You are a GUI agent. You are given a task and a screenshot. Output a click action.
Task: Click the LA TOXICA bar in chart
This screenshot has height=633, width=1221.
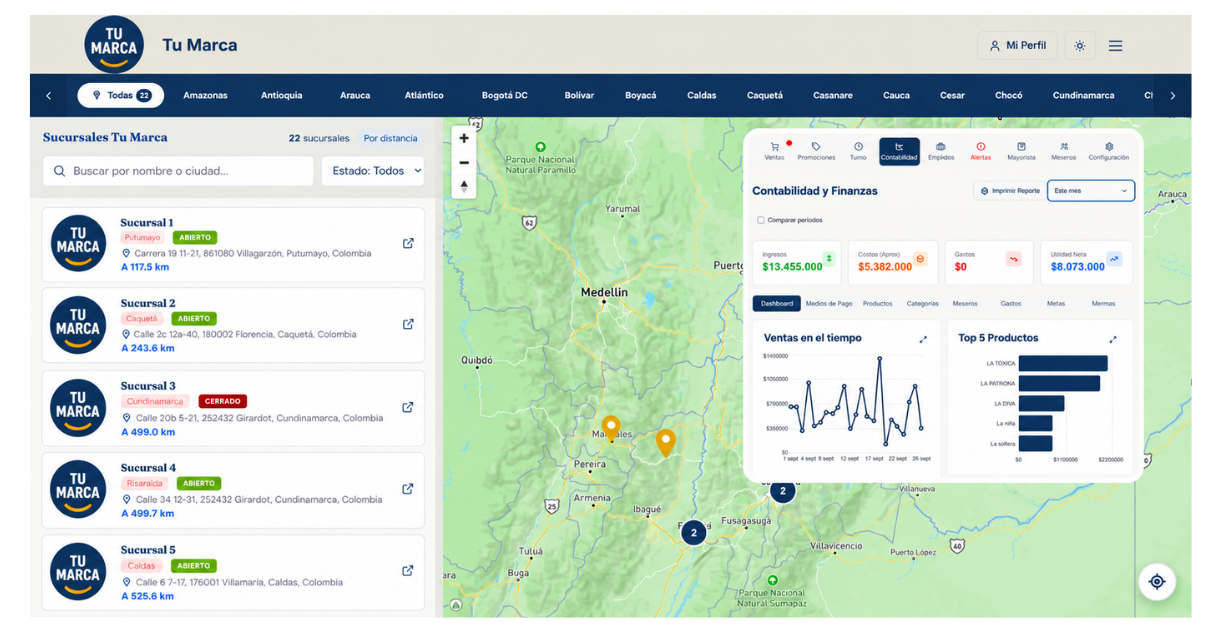point(1063,363)
